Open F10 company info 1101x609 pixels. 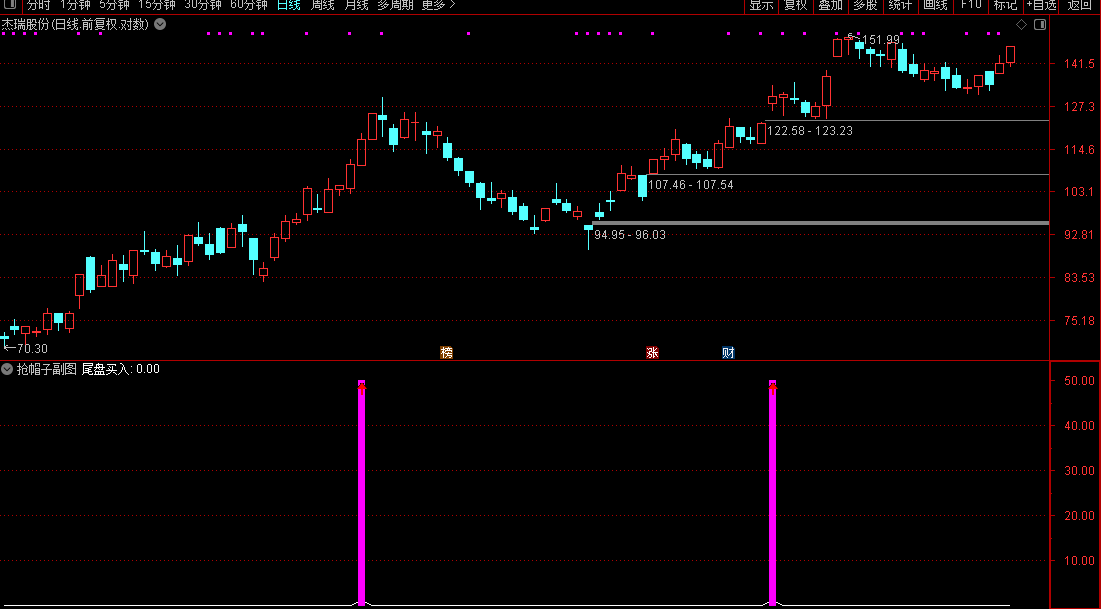[971, 5]
